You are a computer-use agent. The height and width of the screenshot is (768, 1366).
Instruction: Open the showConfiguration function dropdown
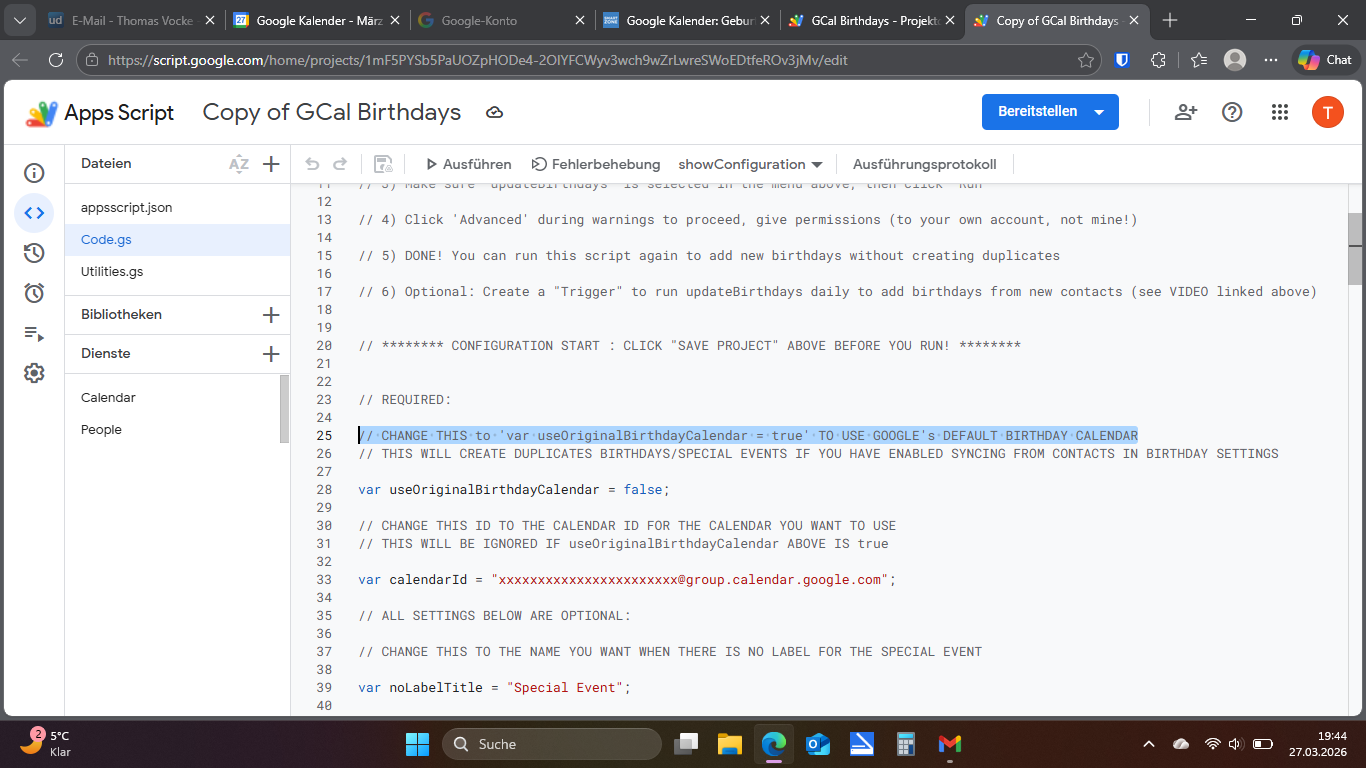pyautogui.click(x=750, y=164)
